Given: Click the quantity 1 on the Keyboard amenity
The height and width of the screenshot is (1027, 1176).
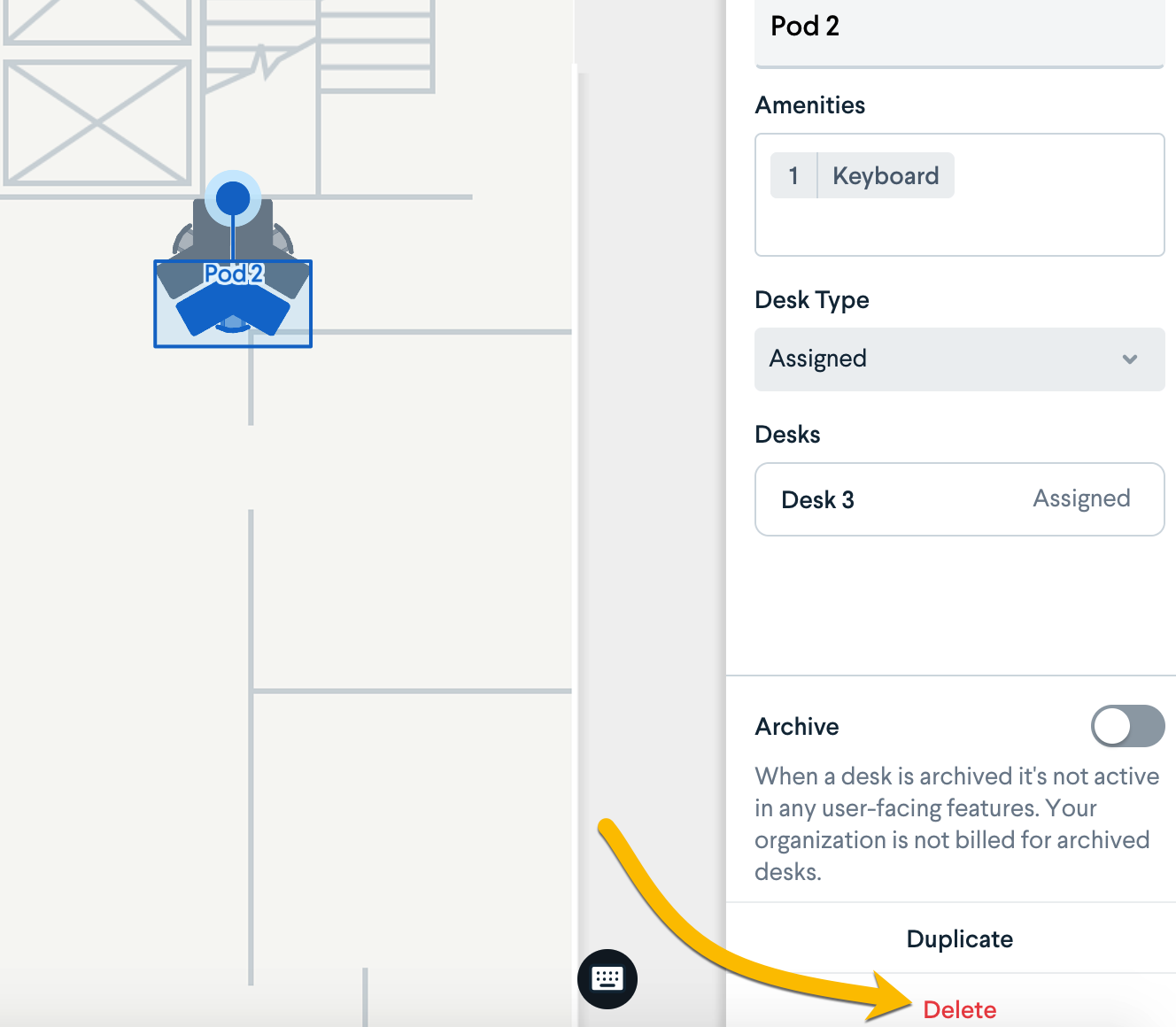Looking at the screenshot, I should pyautogui.click(x=793, y=175).
